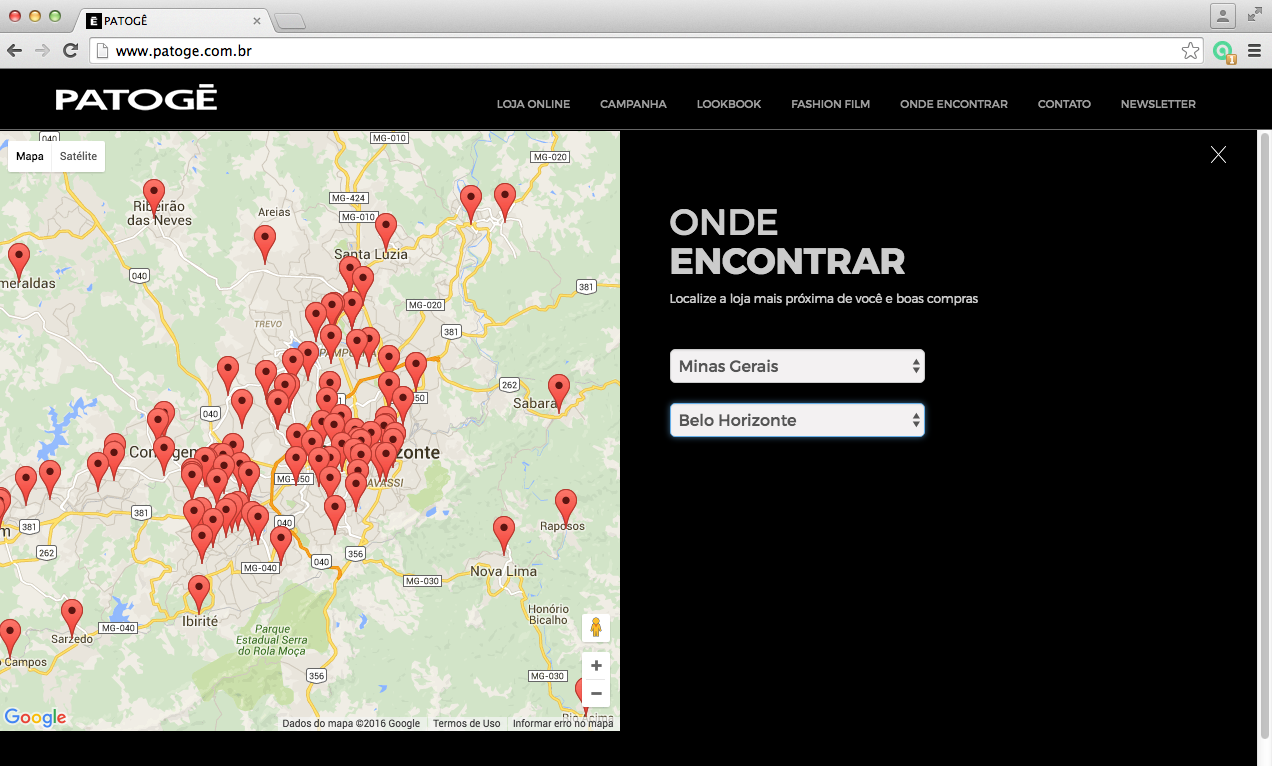The image size is (1272, 766).
Task: Zoom out the map with minus button
Action: coord(596,693)
